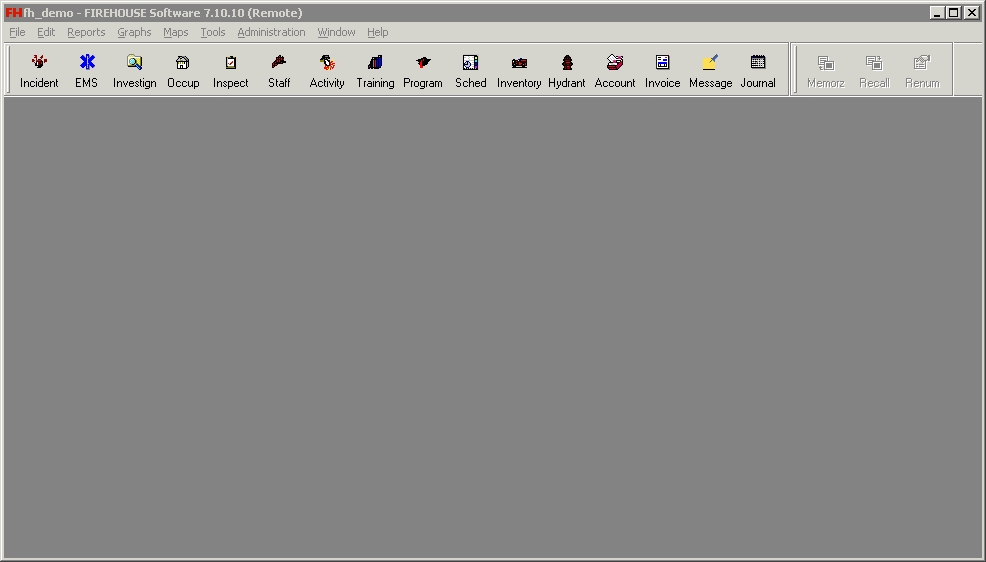Open the Window menu

(x=336, y=32)
